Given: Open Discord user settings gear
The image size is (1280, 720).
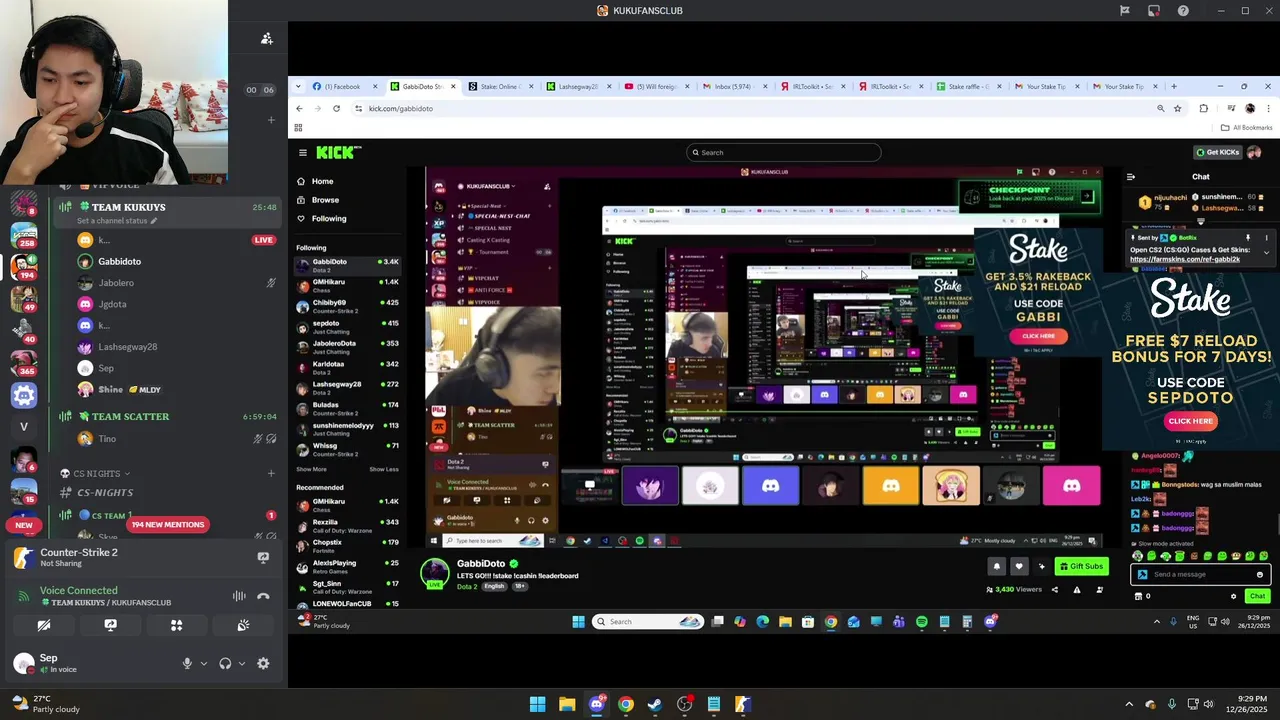Looking at the screenshot, I should (263, 663).
